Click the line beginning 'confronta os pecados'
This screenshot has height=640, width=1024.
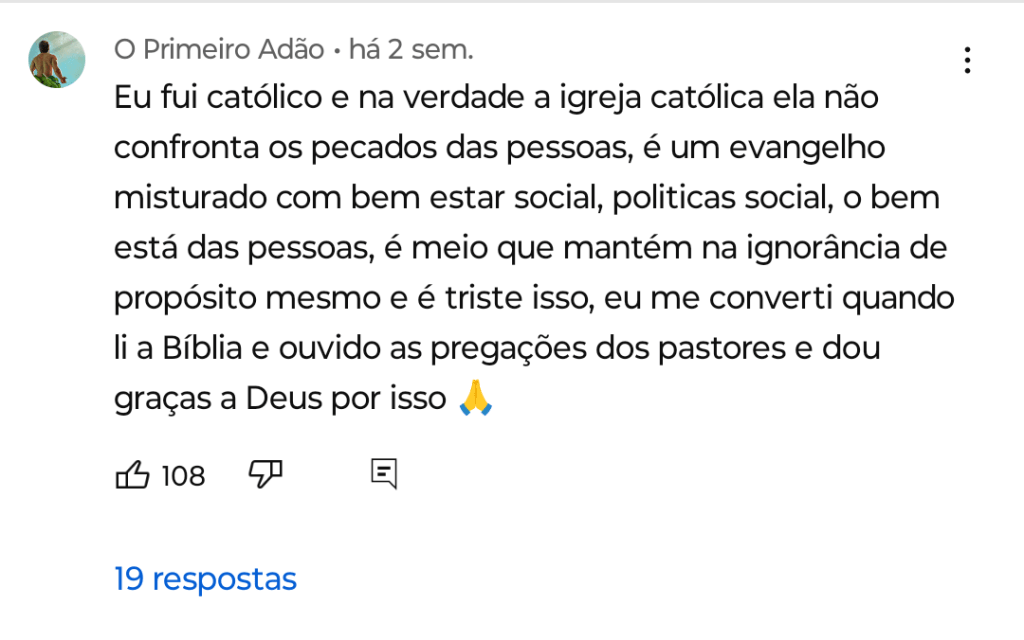(500, 148)
